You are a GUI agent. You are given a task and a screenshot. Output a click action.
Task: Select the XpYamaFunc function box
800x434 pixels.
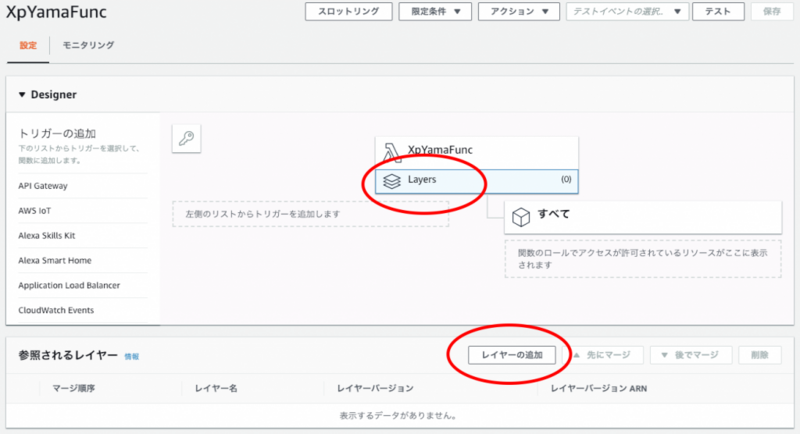[x=477, y=152]
